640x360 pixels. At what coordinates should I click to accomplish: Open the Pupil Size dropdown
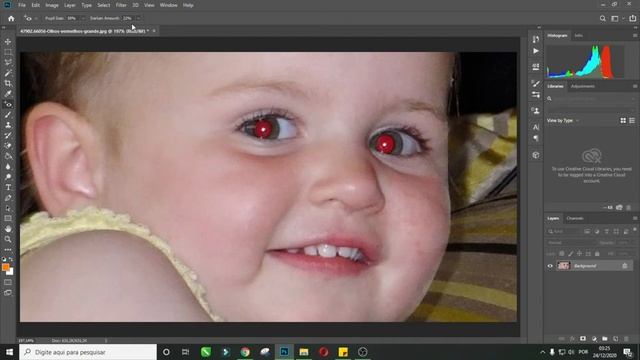pos(82,18)
